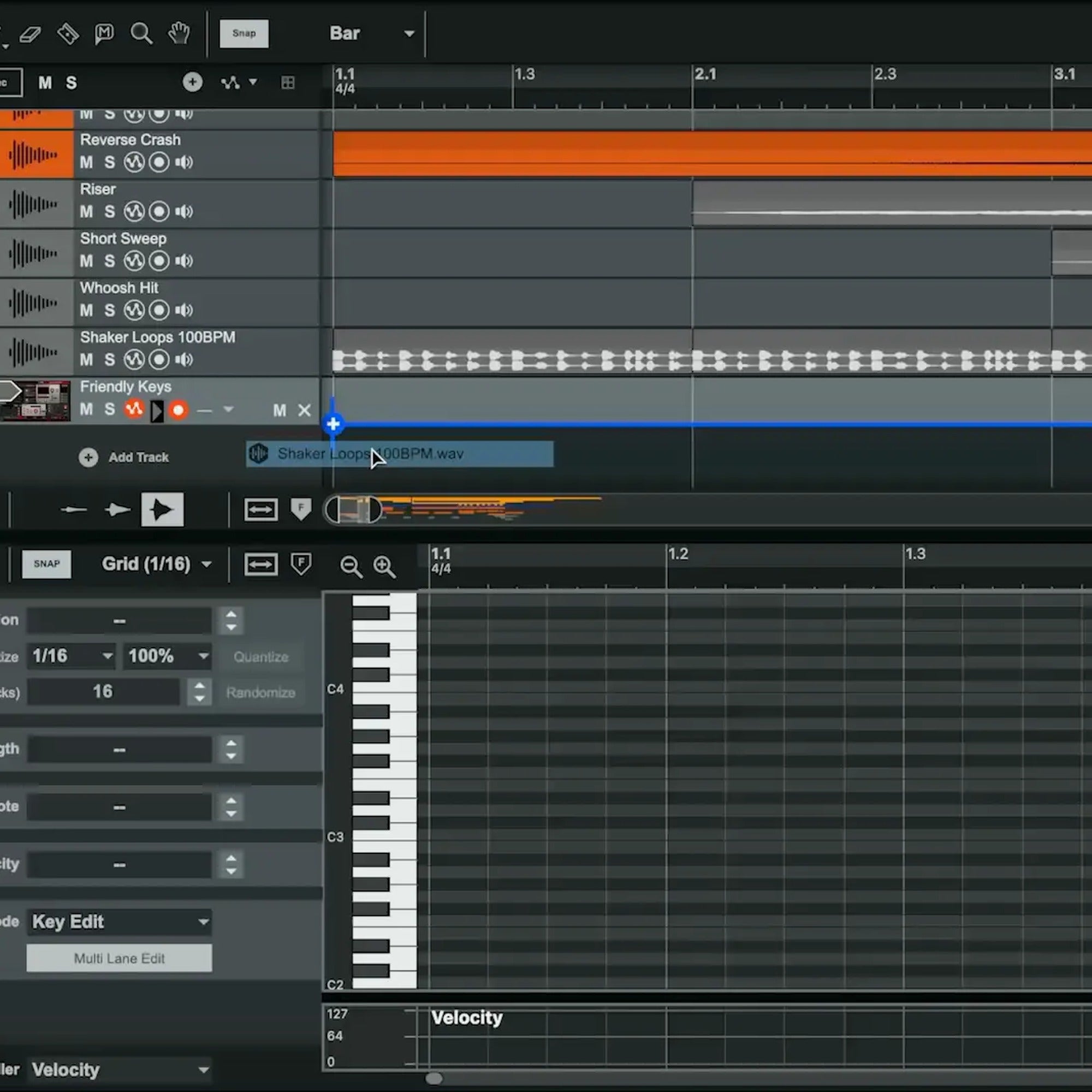
Task: Click the arrangement overview zoom handle
Action: point(353,510)
